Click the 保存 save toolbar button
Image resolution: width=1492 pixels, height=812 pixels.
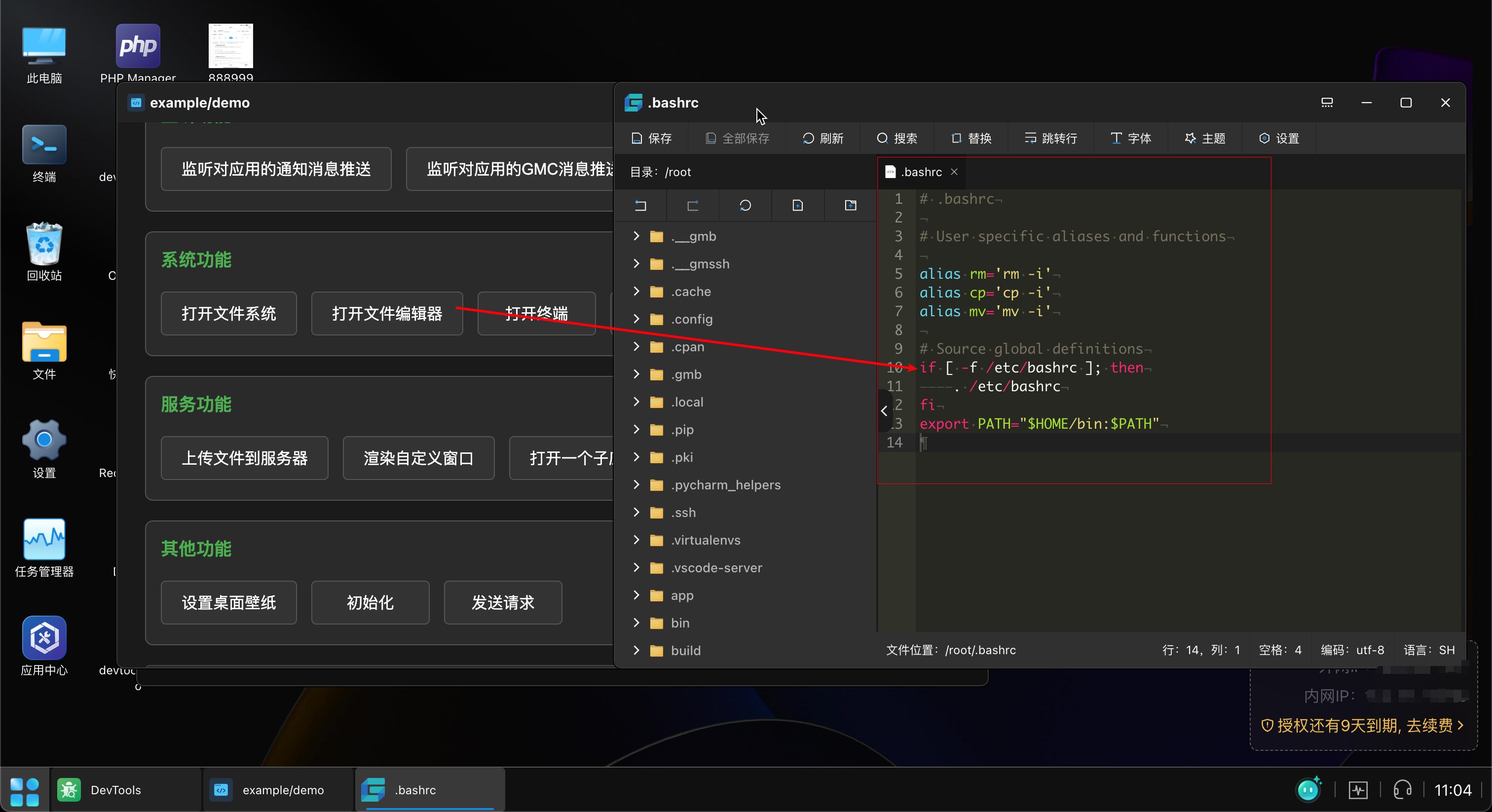pos(651,139)
